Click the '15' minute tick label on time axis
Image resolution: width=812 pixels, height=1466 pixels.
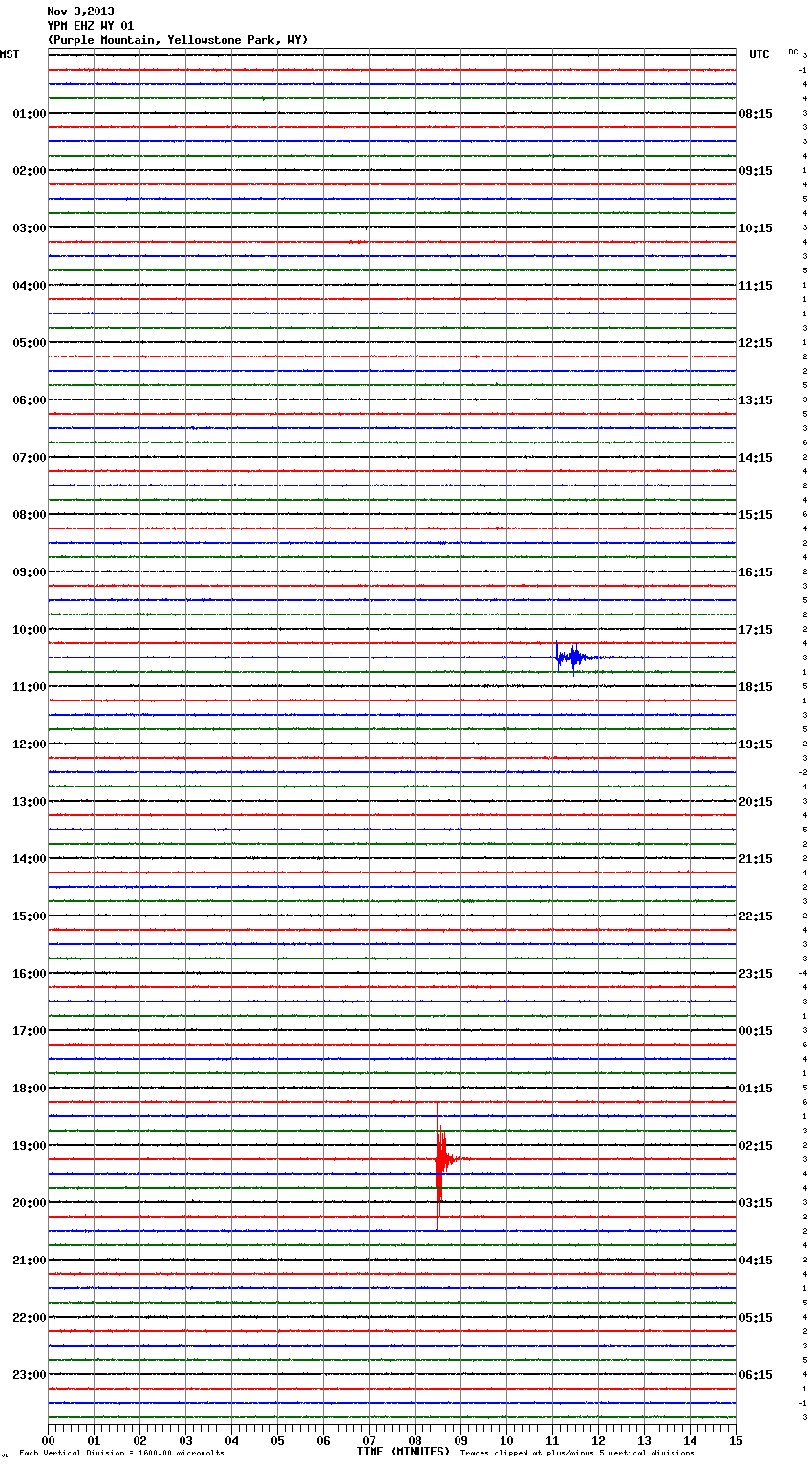pos(736,1440)
